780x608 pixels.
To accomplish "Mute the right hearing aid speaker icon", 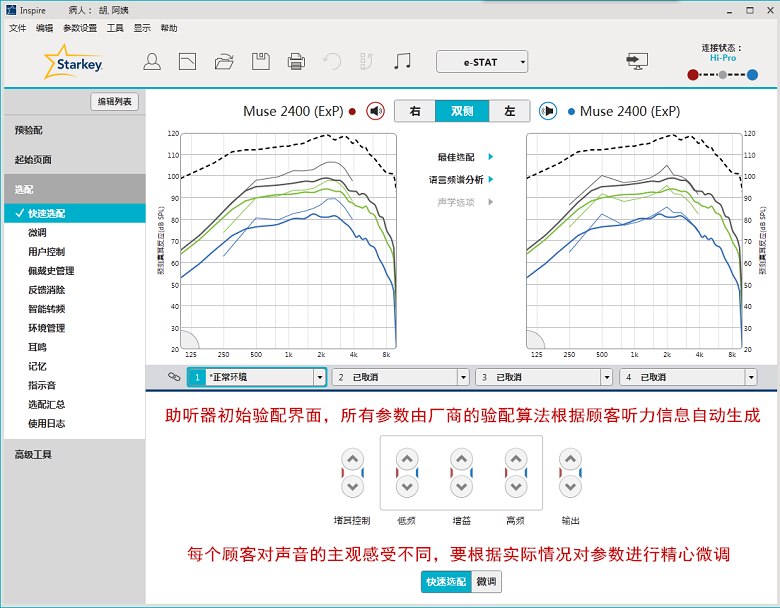I will pyautogui.click(x=376, y=111).
